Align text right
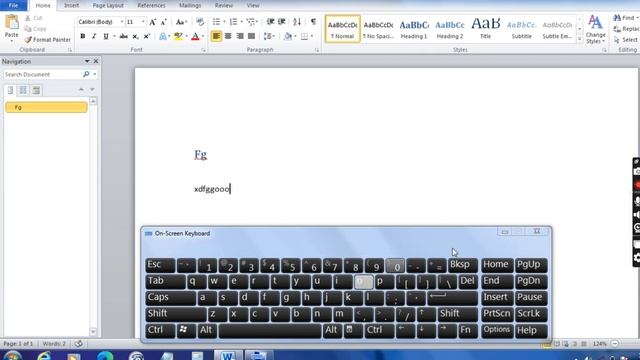This screenshot has height=360, width=640. [x=240, y=36]
